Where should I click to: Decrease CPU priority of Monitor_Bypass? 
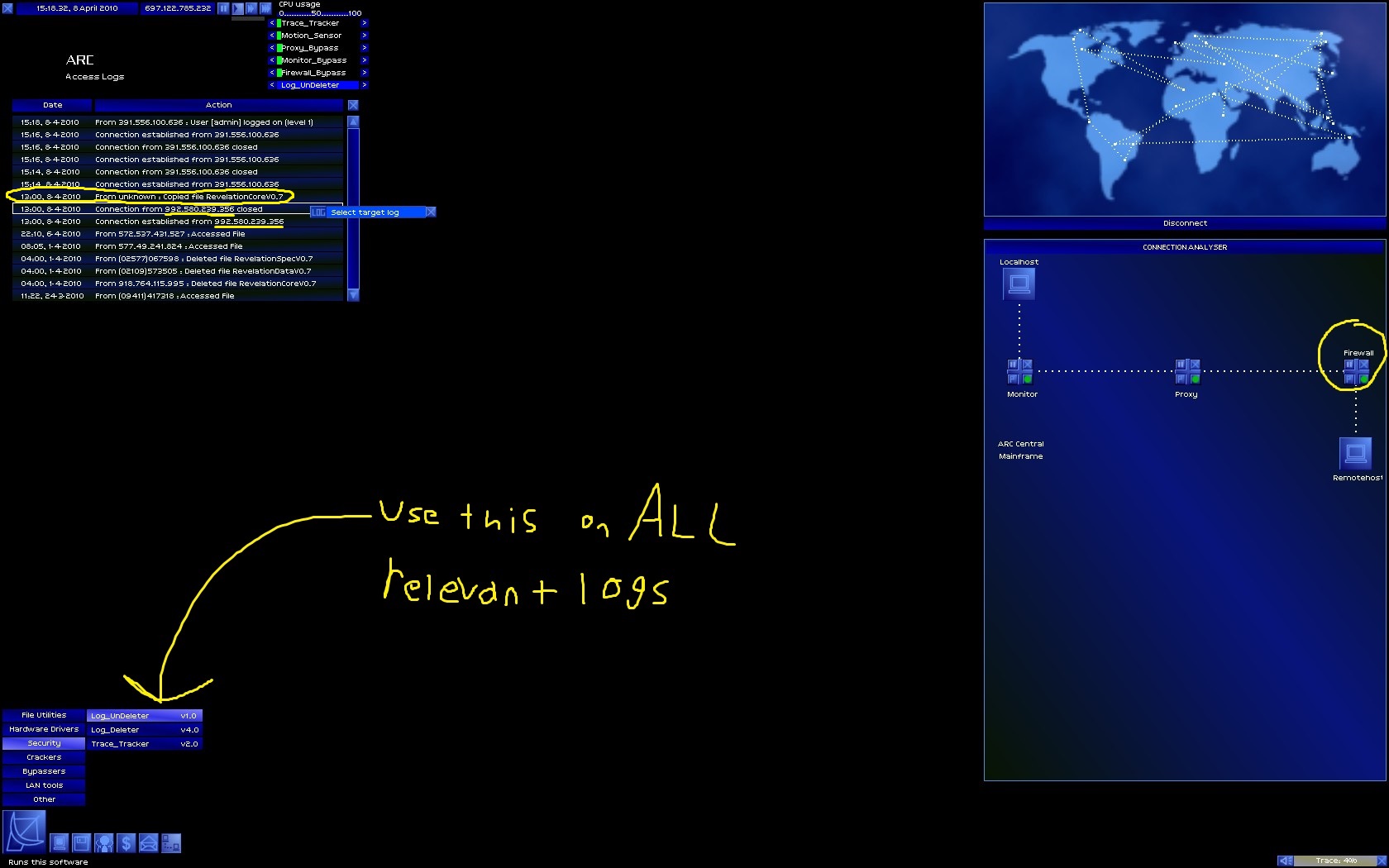(x=272, y=60)
